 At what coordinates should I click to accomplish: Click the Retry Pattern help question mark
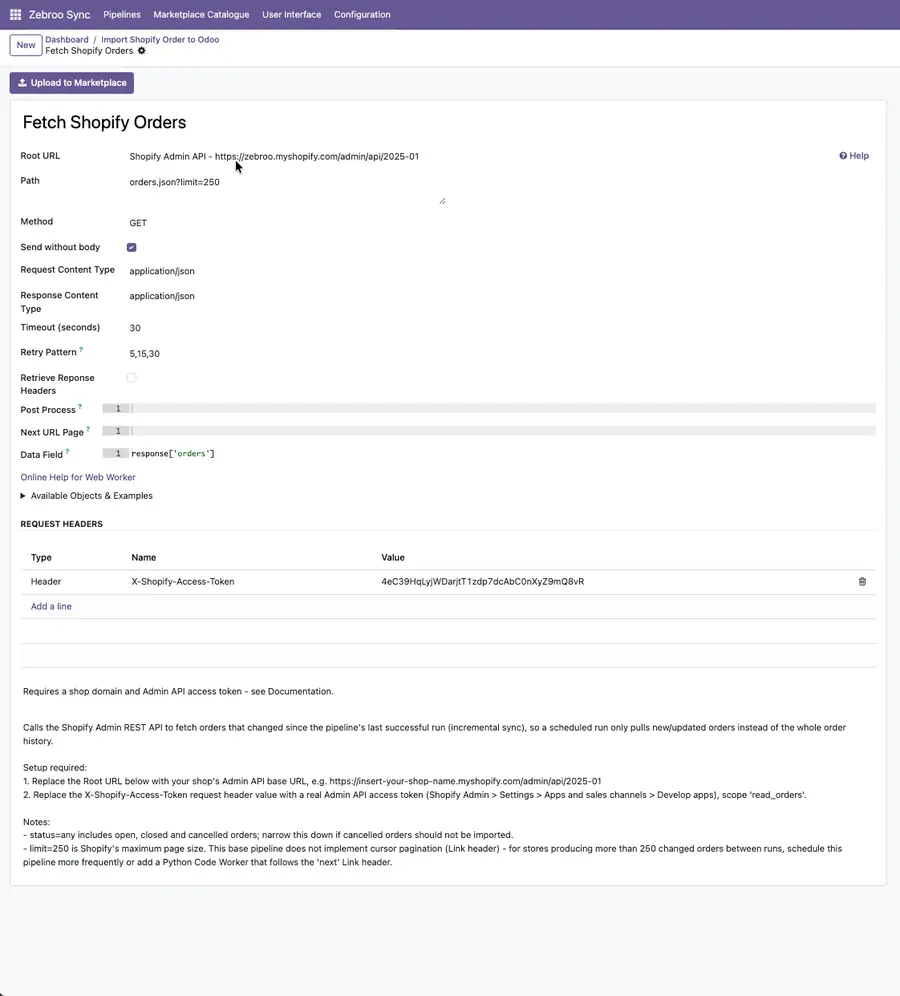(81, 349)
